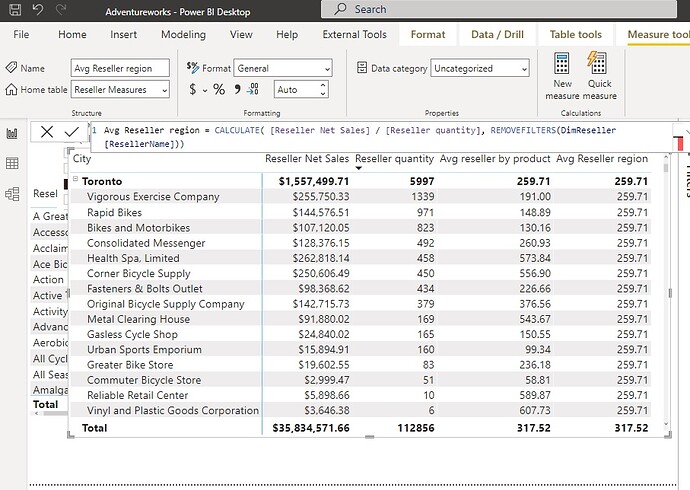Viewport: 690px width, 490px height.
Task: Open the External Tools tab
Action: (x=354, y=34)
